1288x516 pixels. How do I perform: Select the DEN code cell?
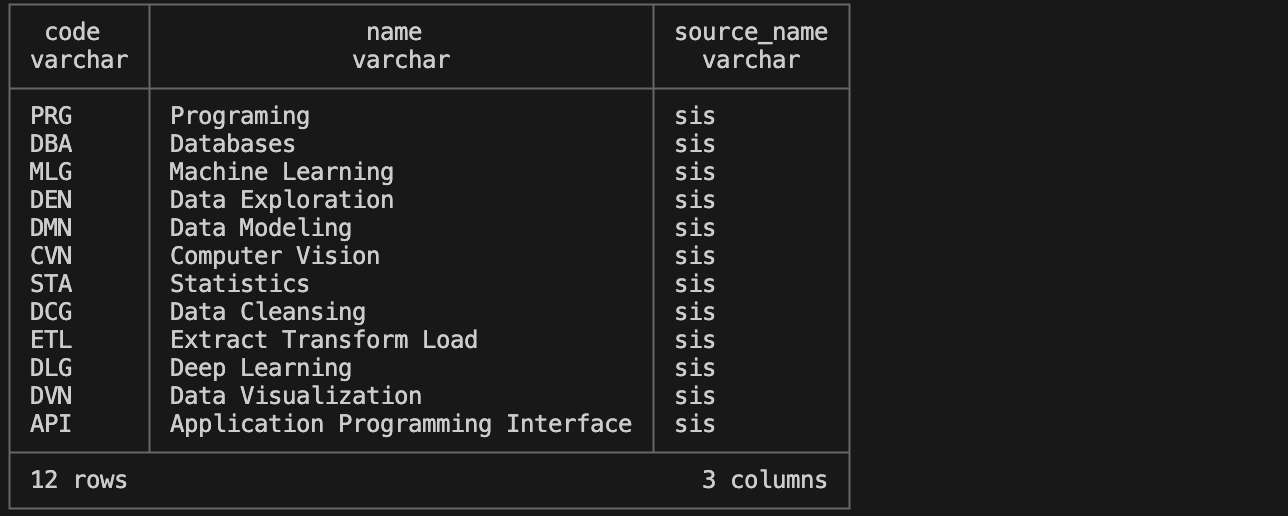(51, 200)
